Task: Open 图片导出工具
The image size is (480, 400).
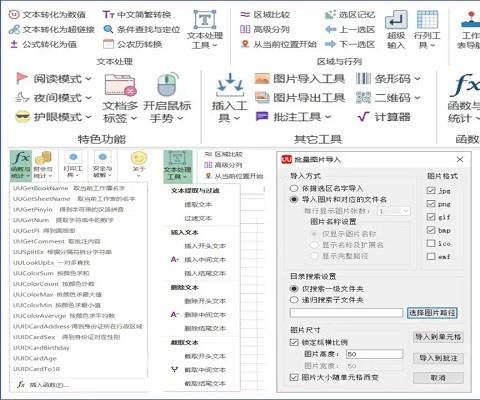Action: tap(300, 98)
